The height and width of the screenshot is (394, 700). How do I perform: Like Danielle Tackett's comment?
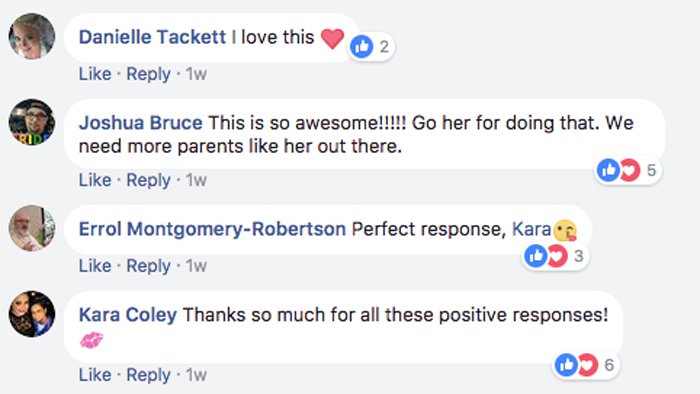pos(95,74)
